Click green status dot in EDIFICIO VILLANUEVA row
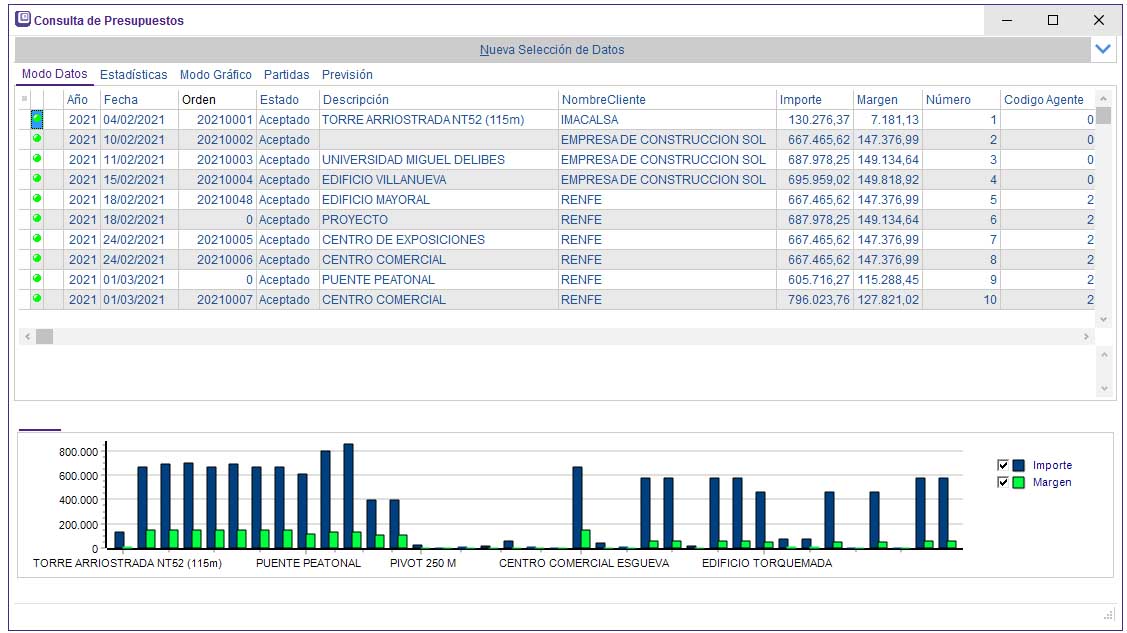Viewport: 1127px width, 633px height. click(x=38, y=179)
